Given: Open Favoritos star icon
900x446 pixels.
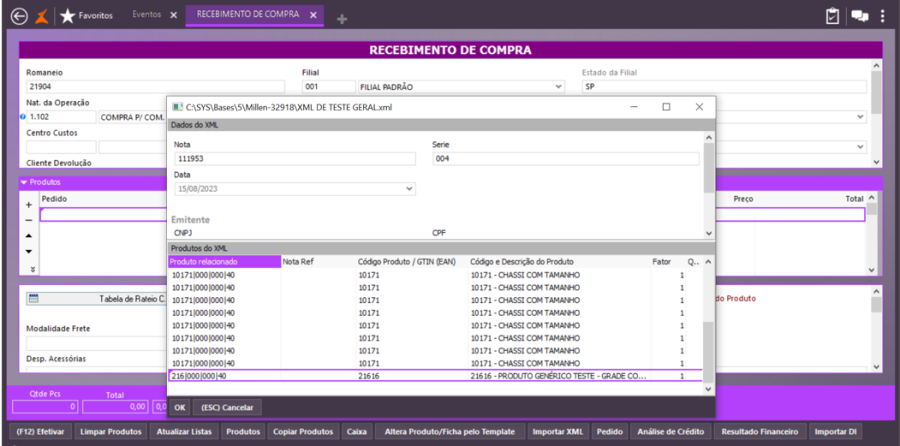Looking at the screenshot, I should 67,16.
